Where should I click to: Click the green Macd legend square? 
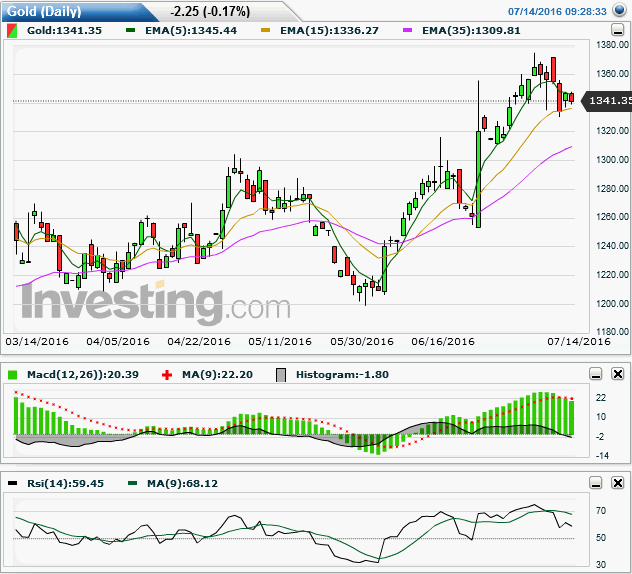click(x=12, y=375)
